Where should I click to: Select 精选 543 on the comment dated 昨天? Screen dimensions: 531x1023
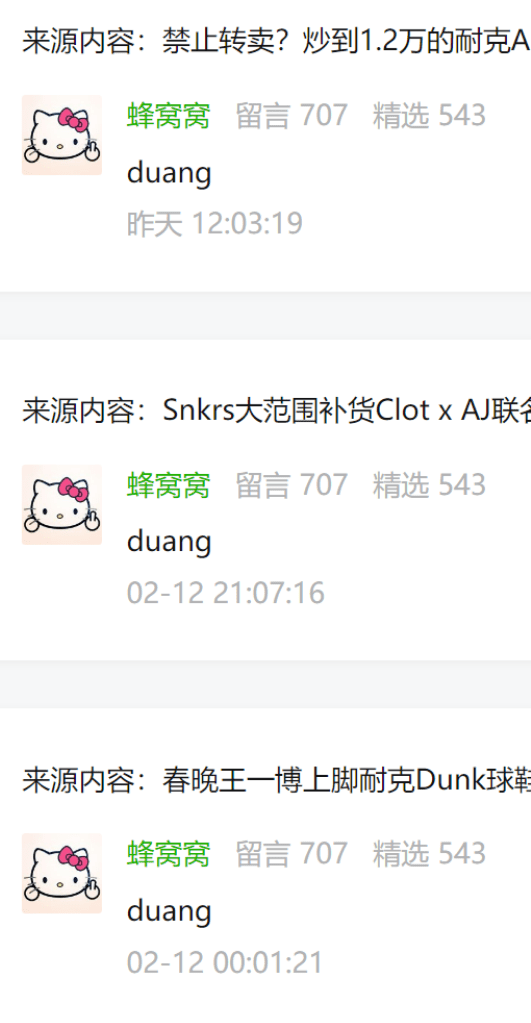(x=429, y=116)
